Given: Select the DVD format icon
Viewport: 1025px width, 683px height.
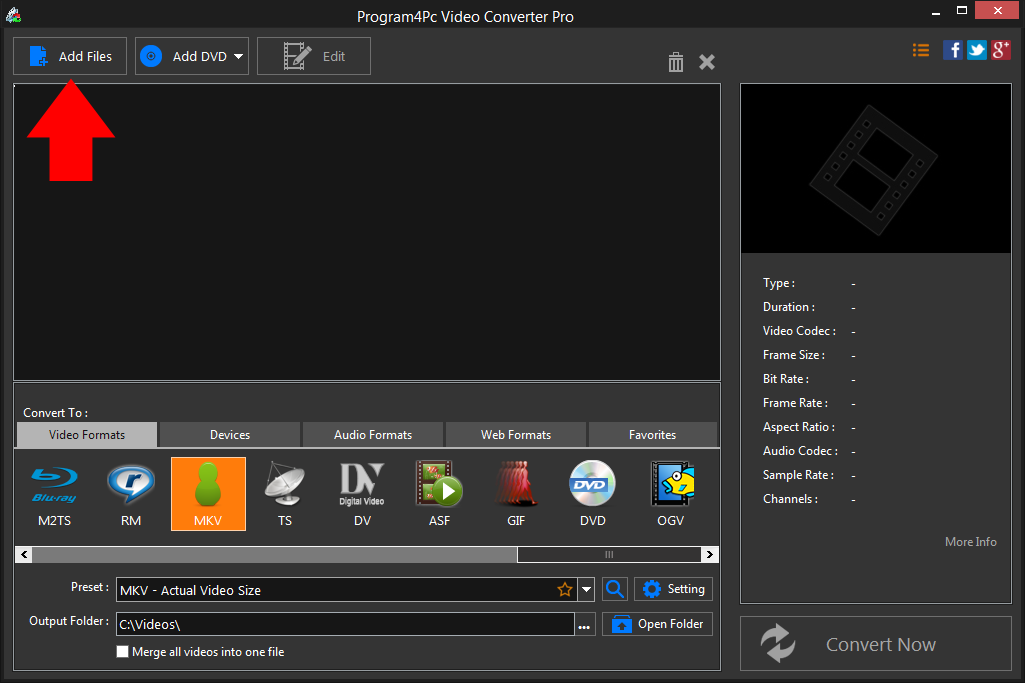Looking at the screenshot, I should [x=592, y=493].
